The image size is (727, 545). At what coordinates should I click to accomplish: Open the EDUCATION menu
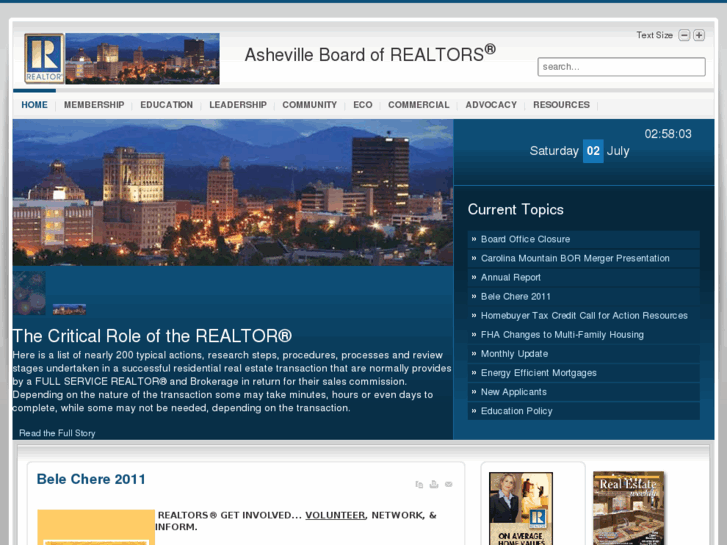166,105
